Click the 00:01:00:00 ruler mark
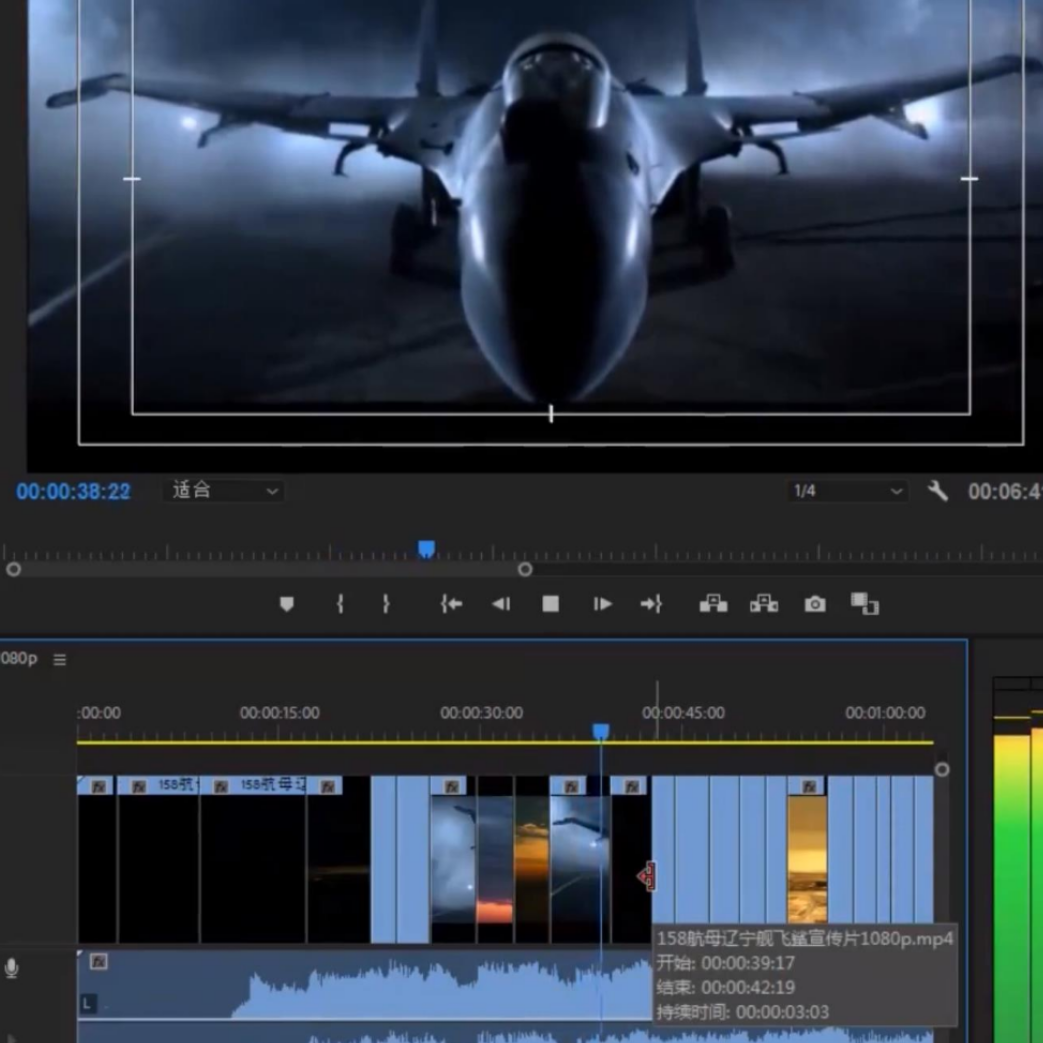The image size is (1043, 1043). pos(885,713)
